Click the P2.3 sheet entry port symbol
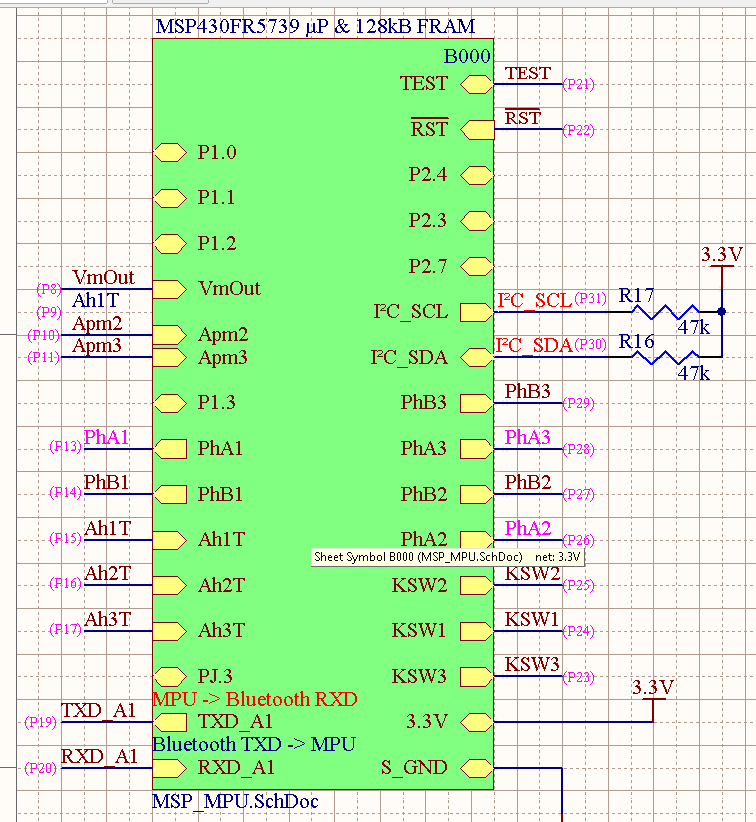756x822 pixels. click(x=477, y=221)
